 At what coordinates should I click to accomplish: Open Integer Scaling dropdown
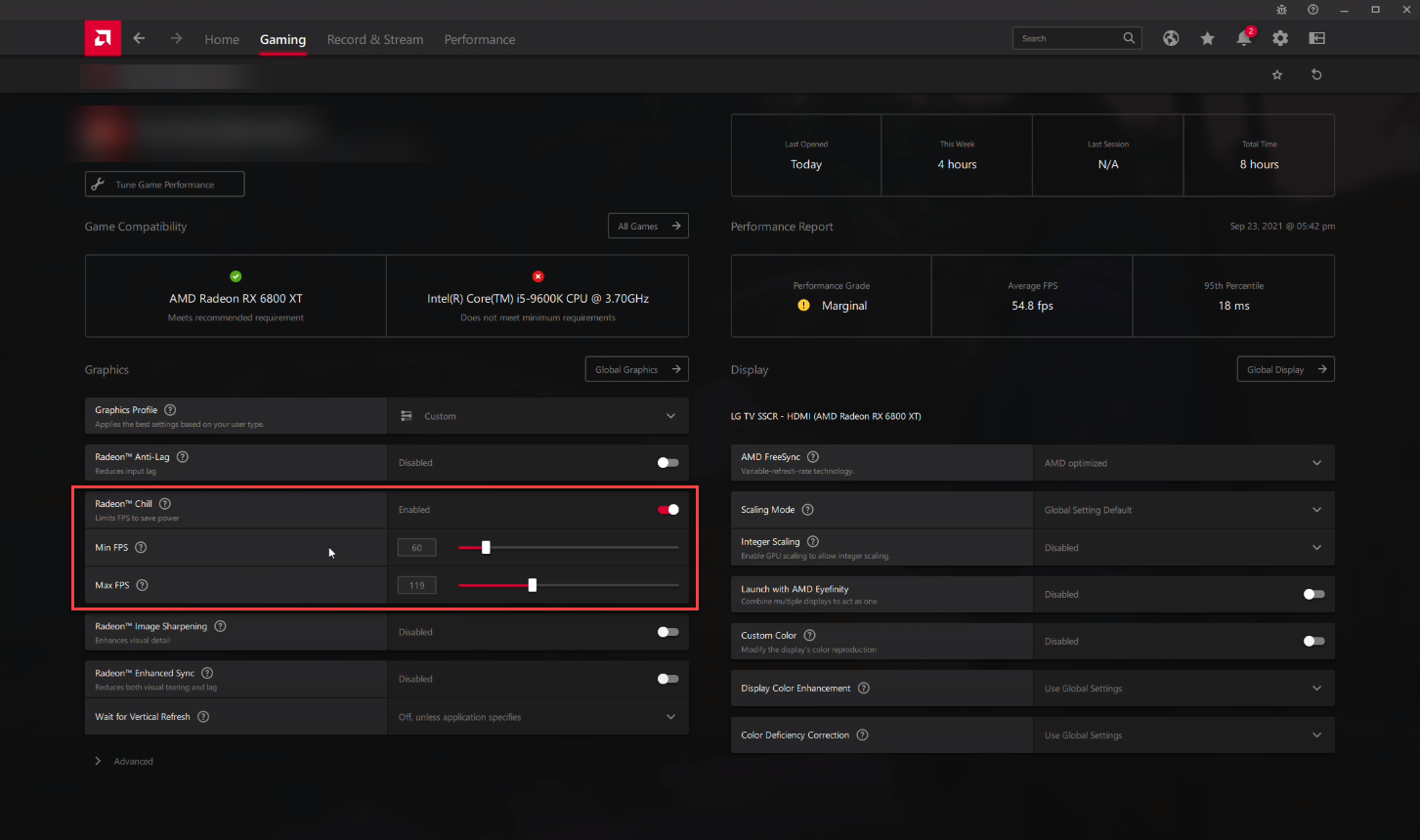pos(1183,548)
